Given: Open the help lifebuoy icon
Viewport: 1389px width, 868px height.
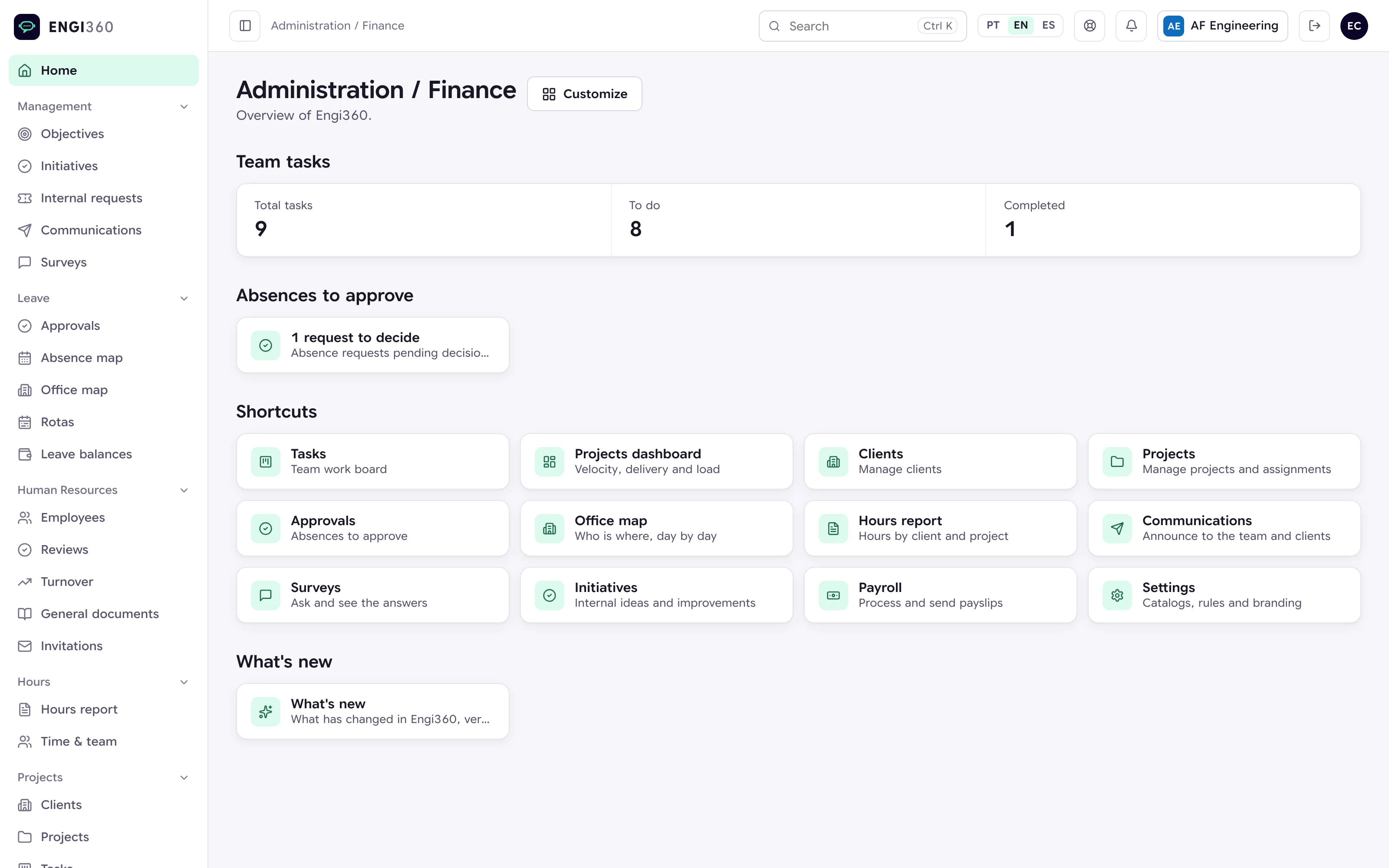Looking at the screenshot, I should 1089,26.
